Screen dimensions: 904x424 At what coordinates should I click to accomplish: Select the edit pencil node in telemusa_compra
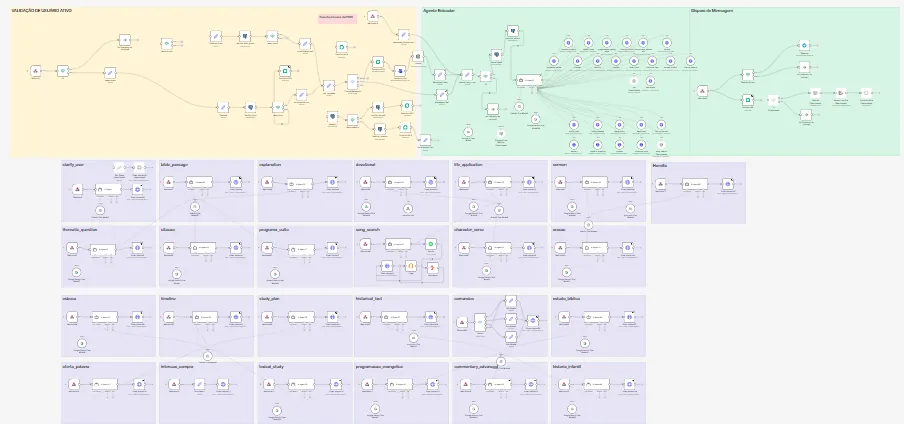(x=199, y=384)
